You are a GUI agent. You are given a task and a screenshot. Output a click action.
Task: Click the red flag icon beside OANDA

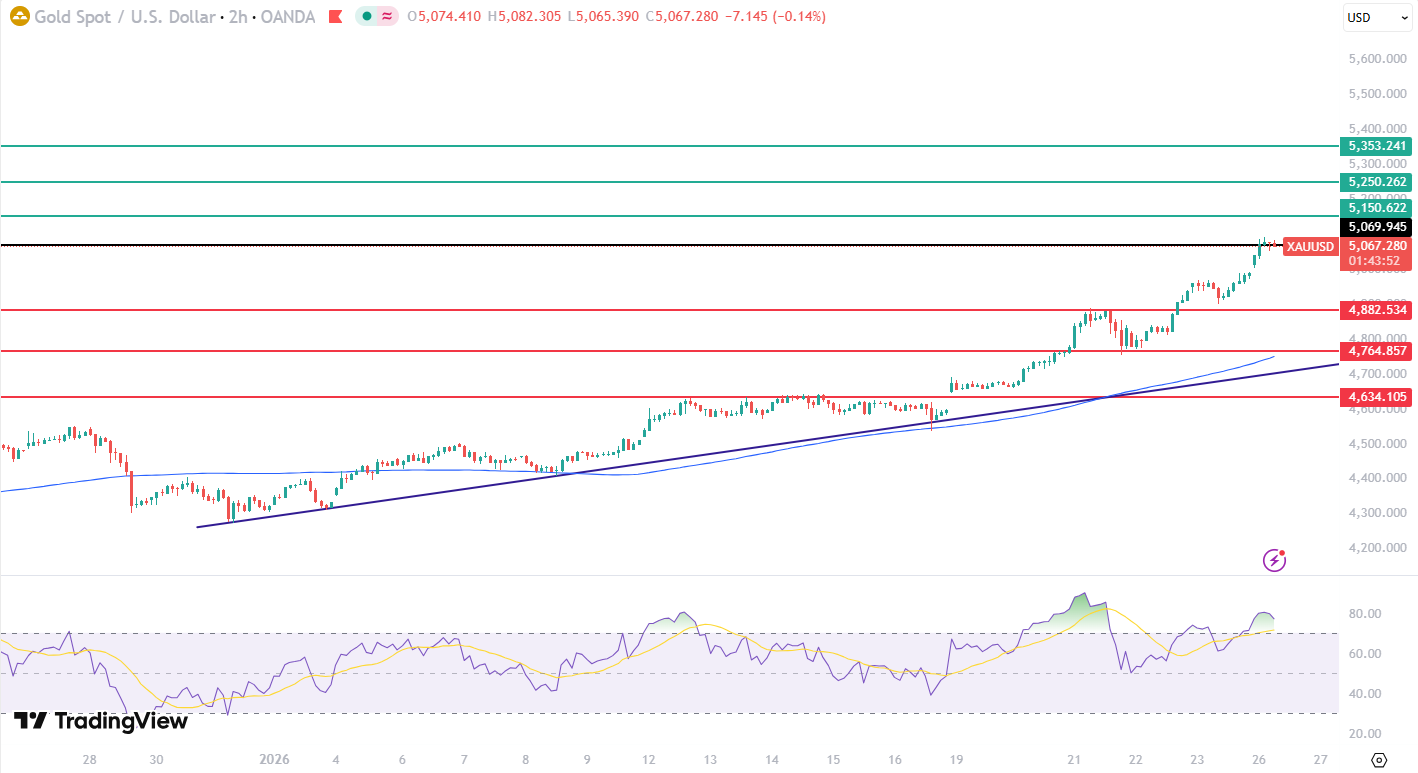[335, 17]
